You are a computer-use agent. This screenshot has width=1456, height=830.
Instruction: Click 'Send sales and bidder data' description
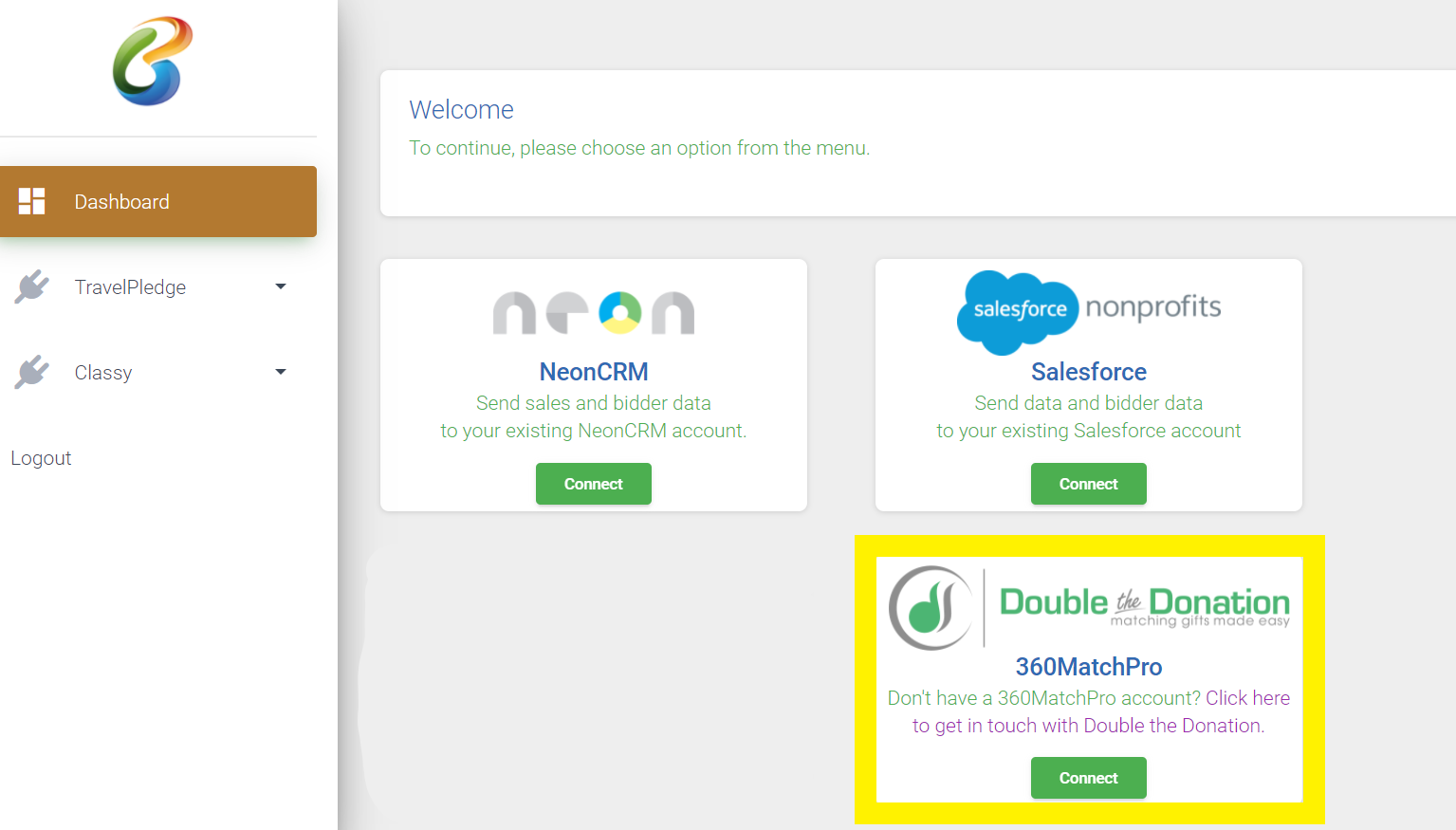click(x=594, y=403)
